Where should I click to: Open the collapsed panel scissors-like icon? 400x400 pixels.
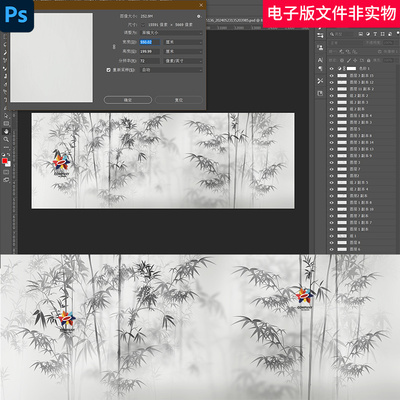[x=320, y=81]
